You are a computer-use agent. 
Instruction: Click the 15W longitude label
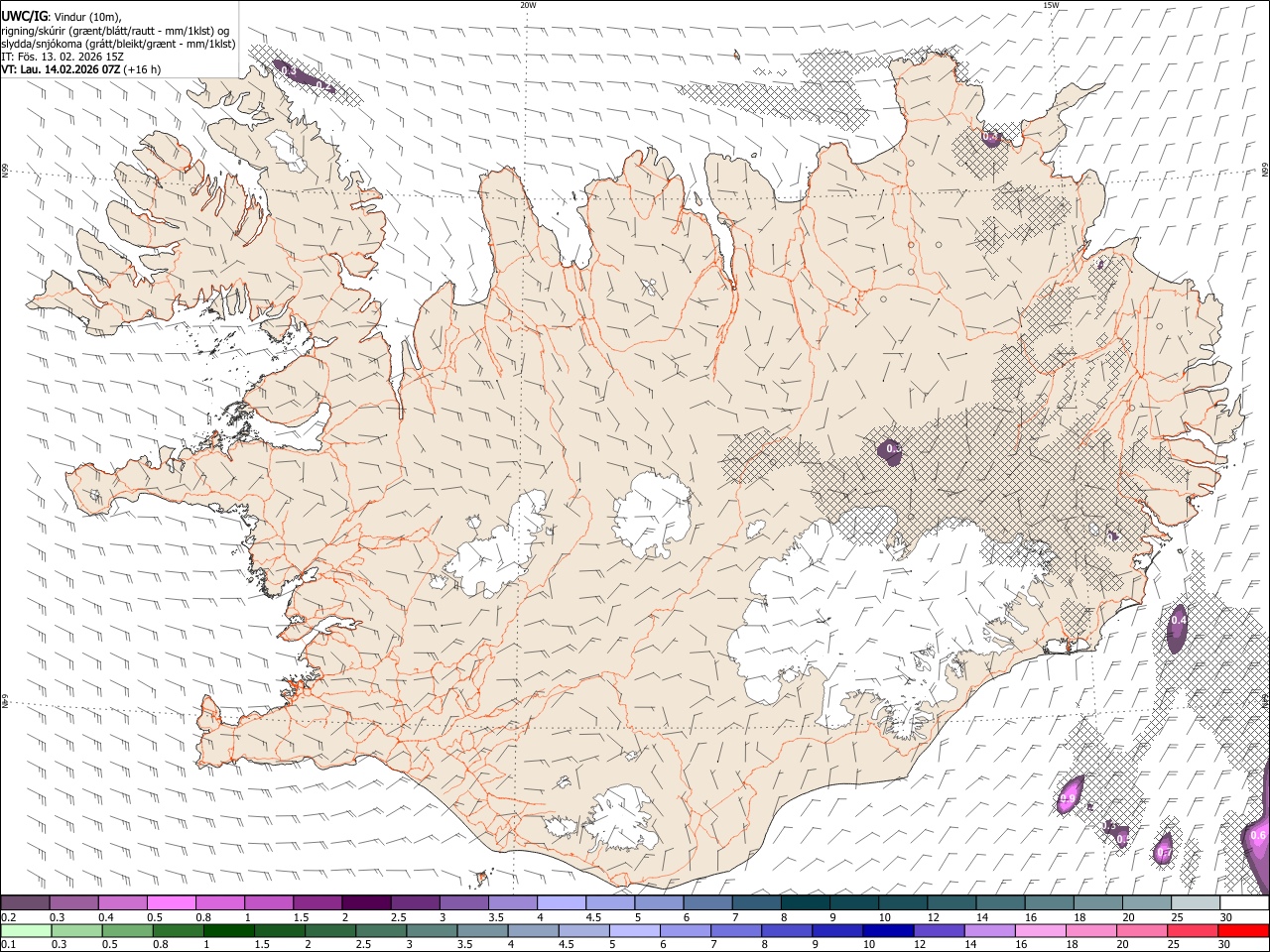pyautogui.click(x=1051, y=5)
